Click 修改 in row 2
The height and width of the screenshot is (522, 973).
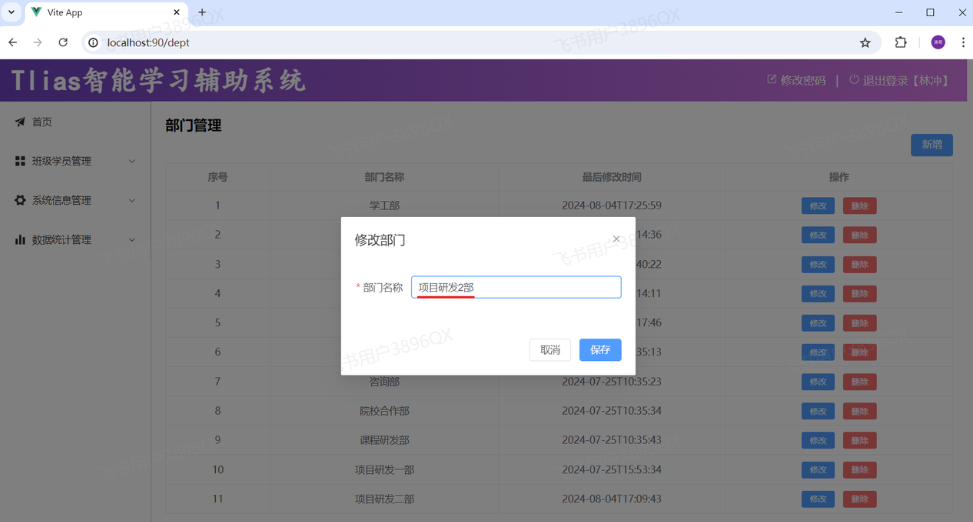[818, 235]
